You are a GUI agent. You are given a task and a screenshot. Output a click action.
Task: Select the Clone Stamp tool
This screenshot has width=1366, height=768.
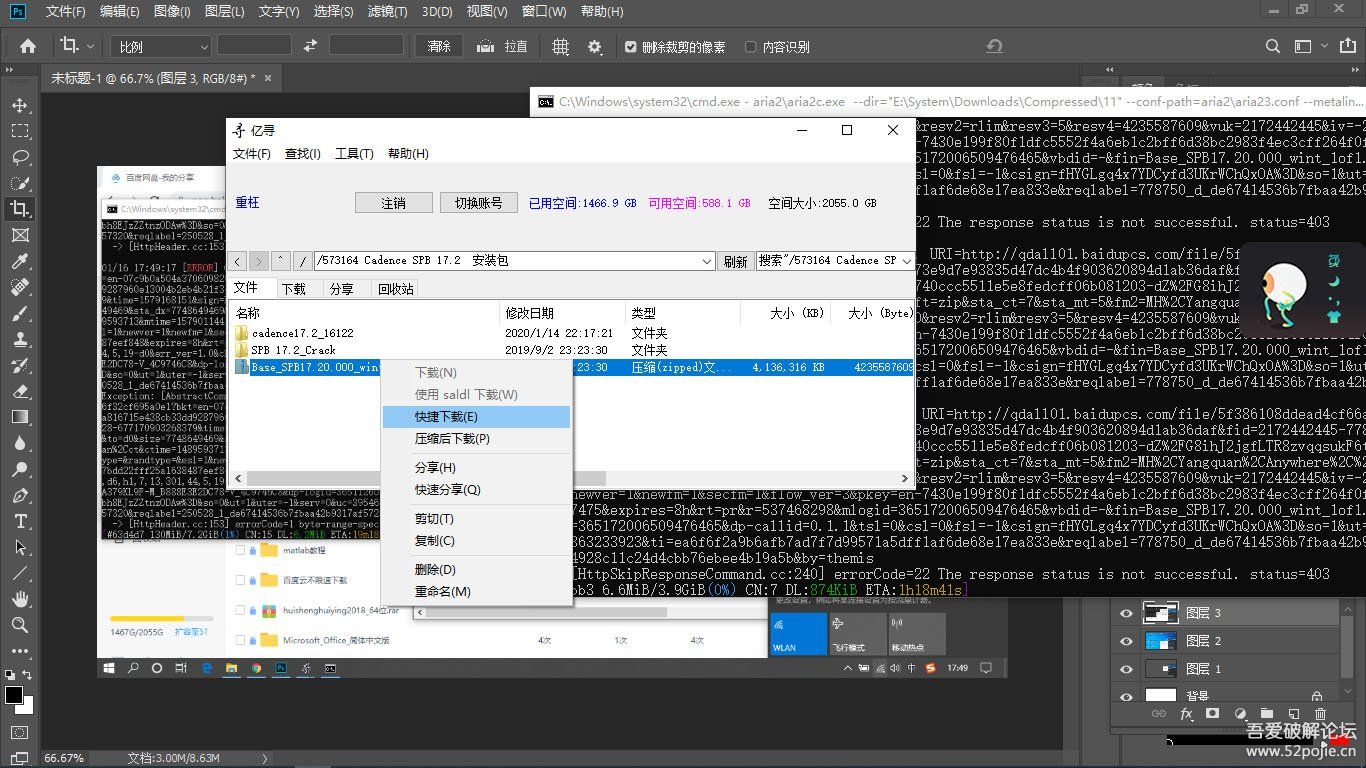[x=20, y=339]
